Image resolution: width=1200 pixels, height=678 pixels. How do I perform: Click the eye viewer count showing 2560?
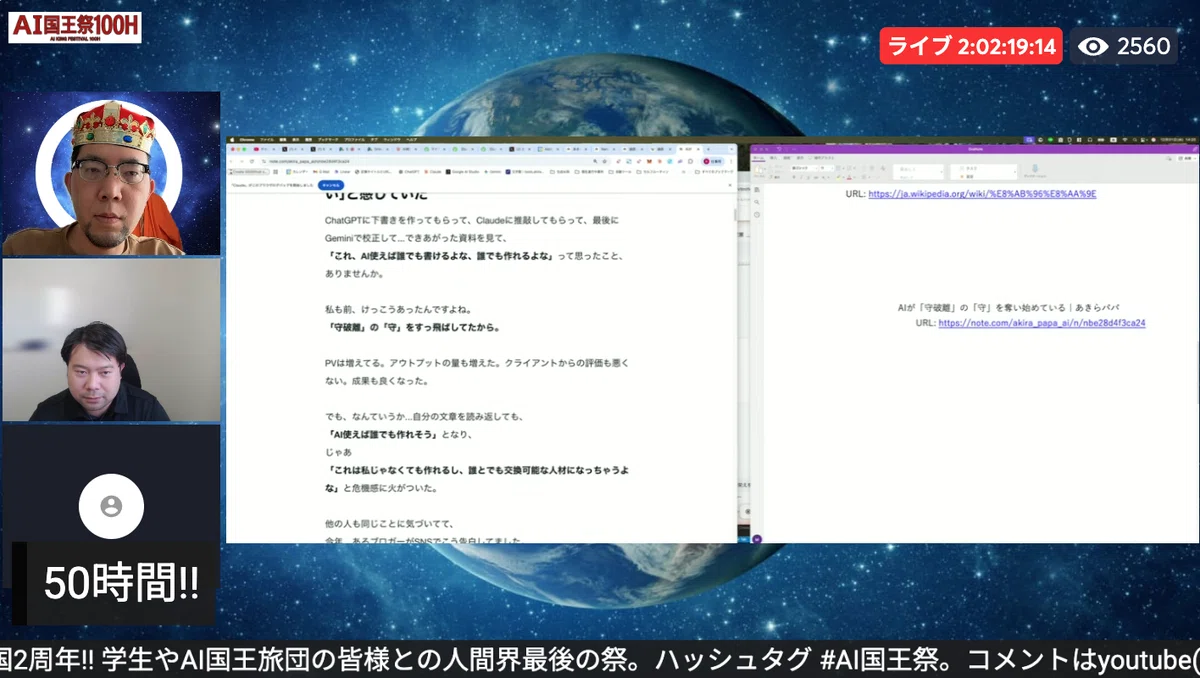(x=1124, y=46)
